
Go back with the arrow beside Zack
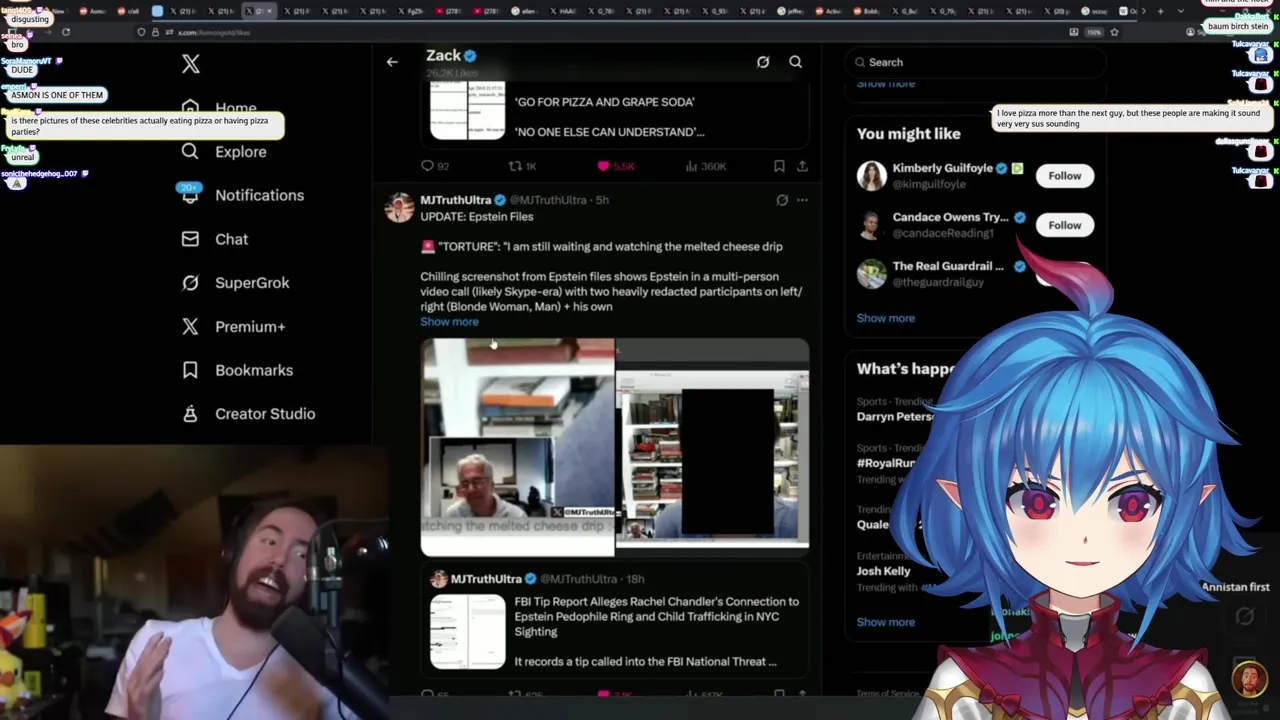tap(392, 62)
